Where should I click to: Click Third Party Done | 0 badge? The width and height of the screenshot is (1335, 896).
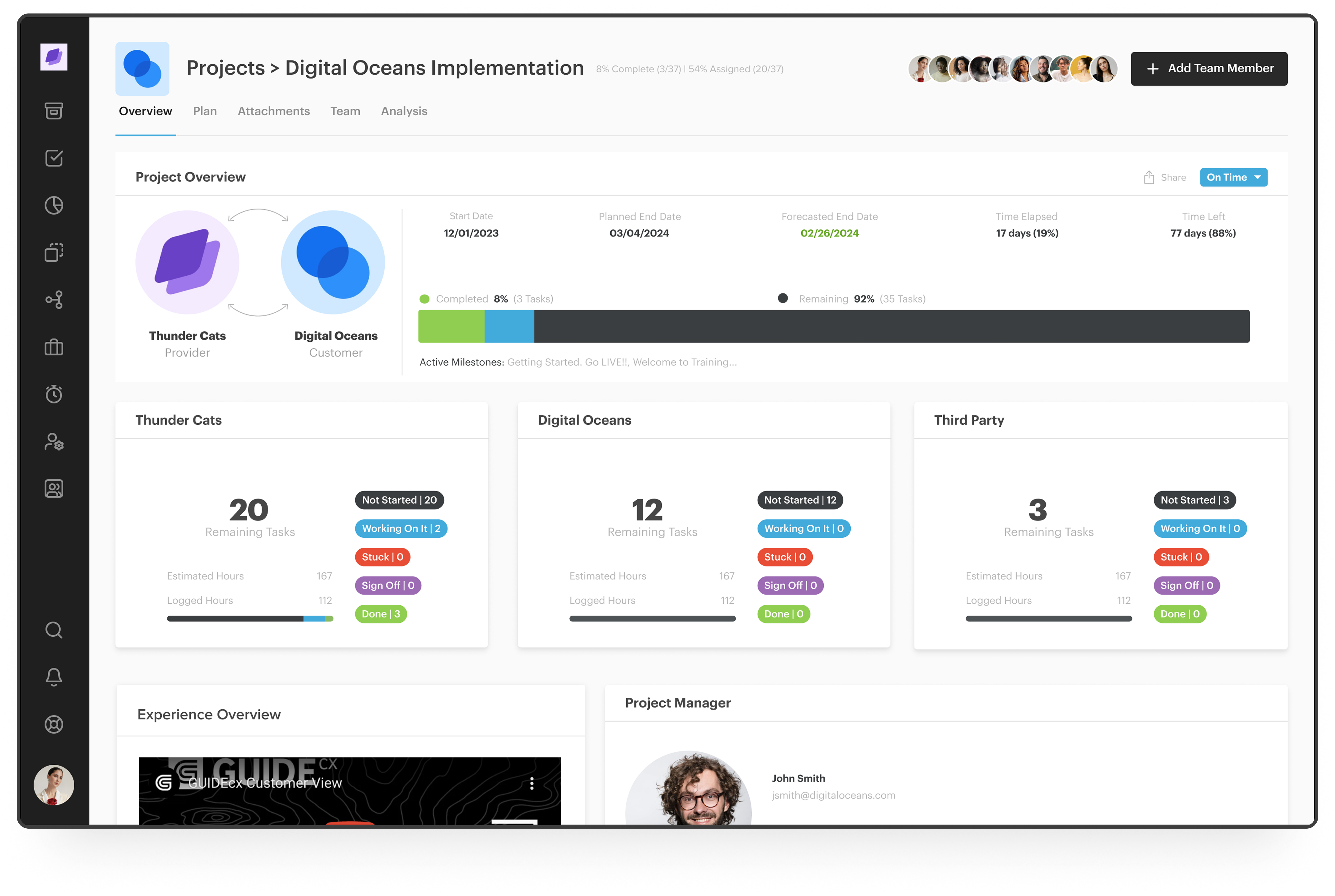click(1180, 614)
